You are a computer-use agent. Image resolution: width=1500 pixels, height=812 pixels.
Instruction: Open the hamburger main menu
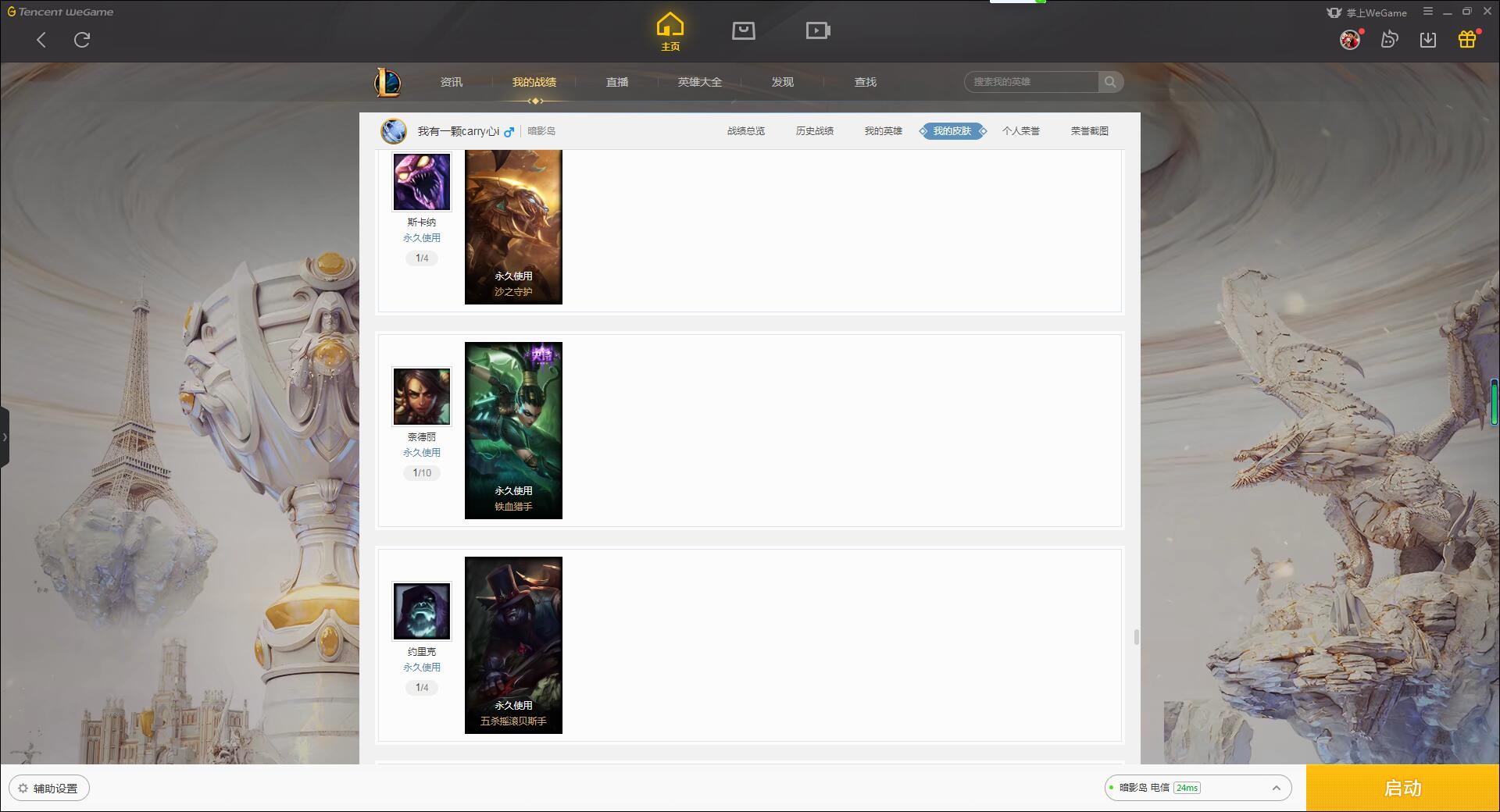(1428, 12)
